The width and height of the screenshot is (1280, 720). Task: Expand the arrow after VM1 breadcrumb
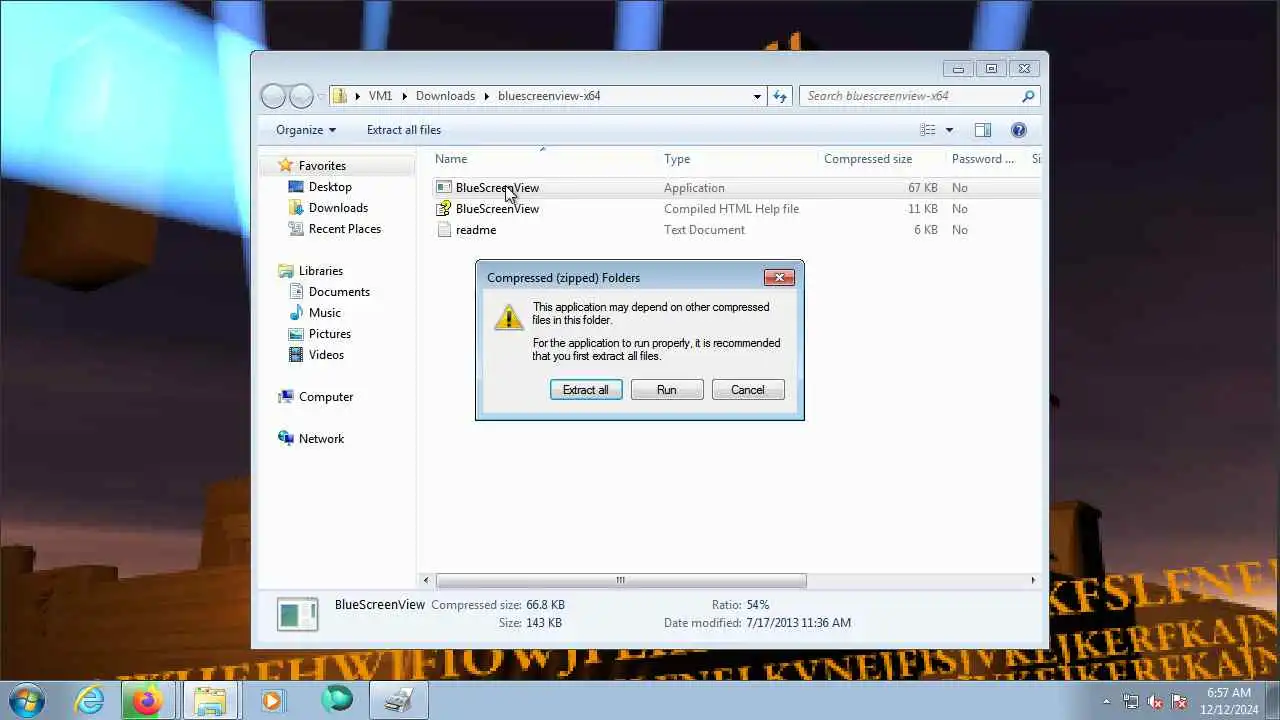(405, 96)
